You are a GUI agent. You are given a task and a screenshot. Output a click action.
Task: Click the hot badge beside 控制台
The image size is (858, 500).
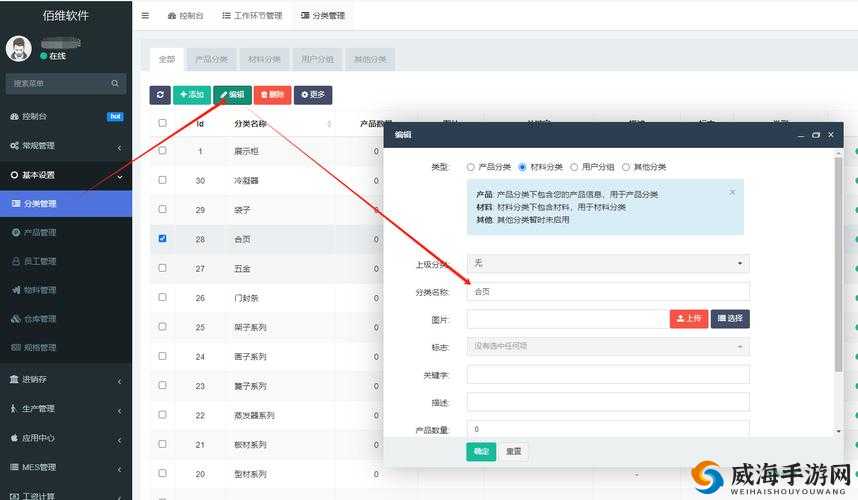click(x=115, y=117)
